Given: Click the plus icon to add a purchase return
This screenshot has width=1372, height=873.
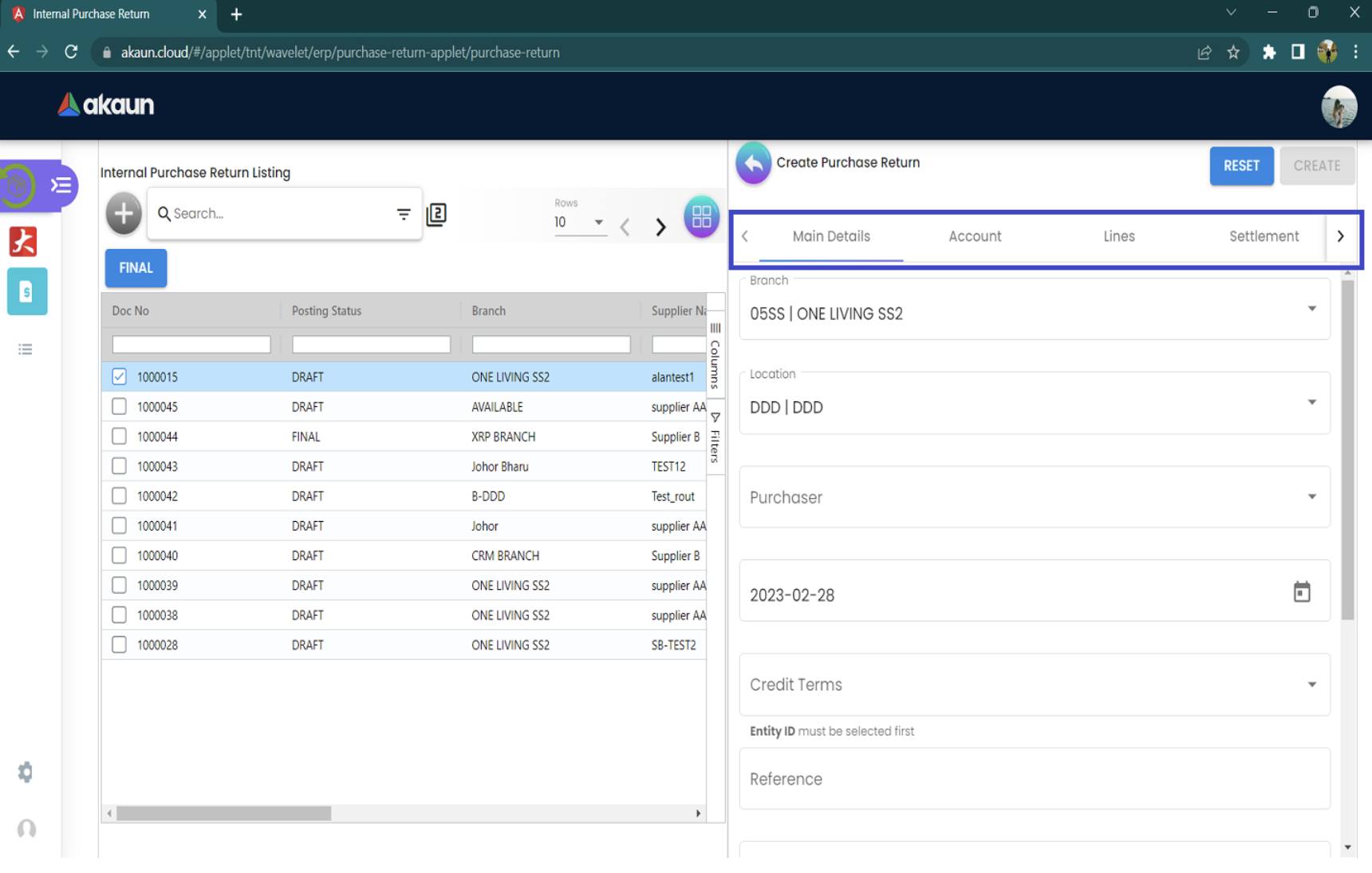Looking at the screenshot, I should 124,213.
